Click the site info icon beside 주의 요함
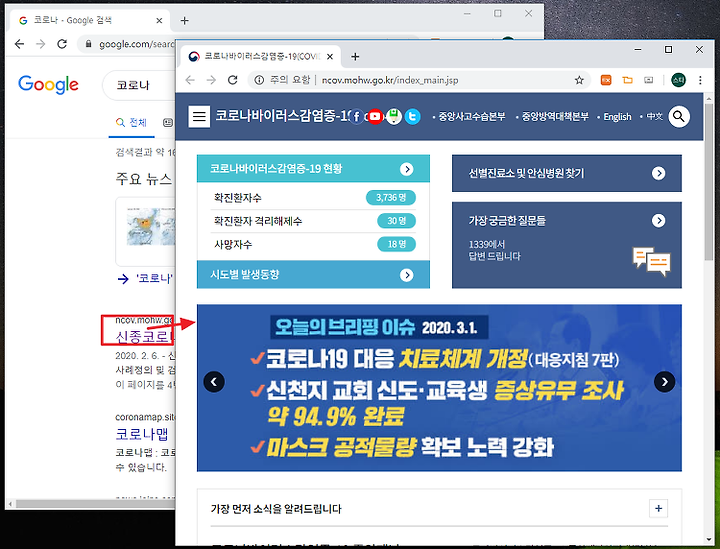 click(x=259, y=80)
